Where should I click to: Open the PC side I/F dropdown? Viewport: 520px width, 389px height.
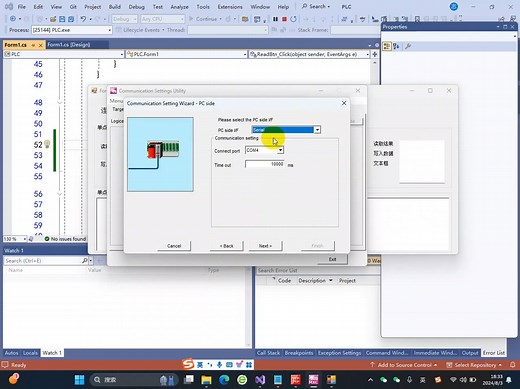pyautogui.click(x=317, y=130)
